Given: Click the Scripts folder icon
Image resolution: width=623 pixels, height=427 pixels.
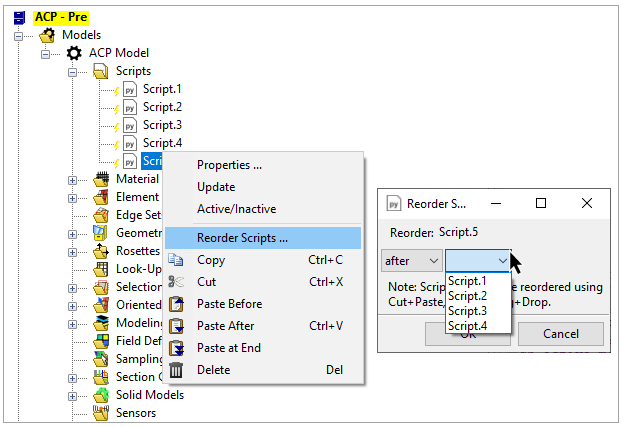Looking at the screenshot, I should (x=101, y=71).
